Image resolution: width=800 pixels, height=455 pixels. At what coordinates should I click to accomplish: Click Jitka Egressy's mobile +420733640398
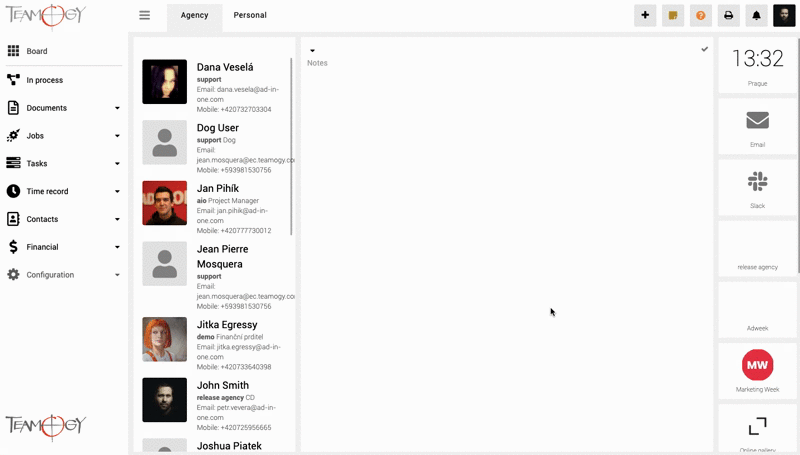(x=246, y=367)
